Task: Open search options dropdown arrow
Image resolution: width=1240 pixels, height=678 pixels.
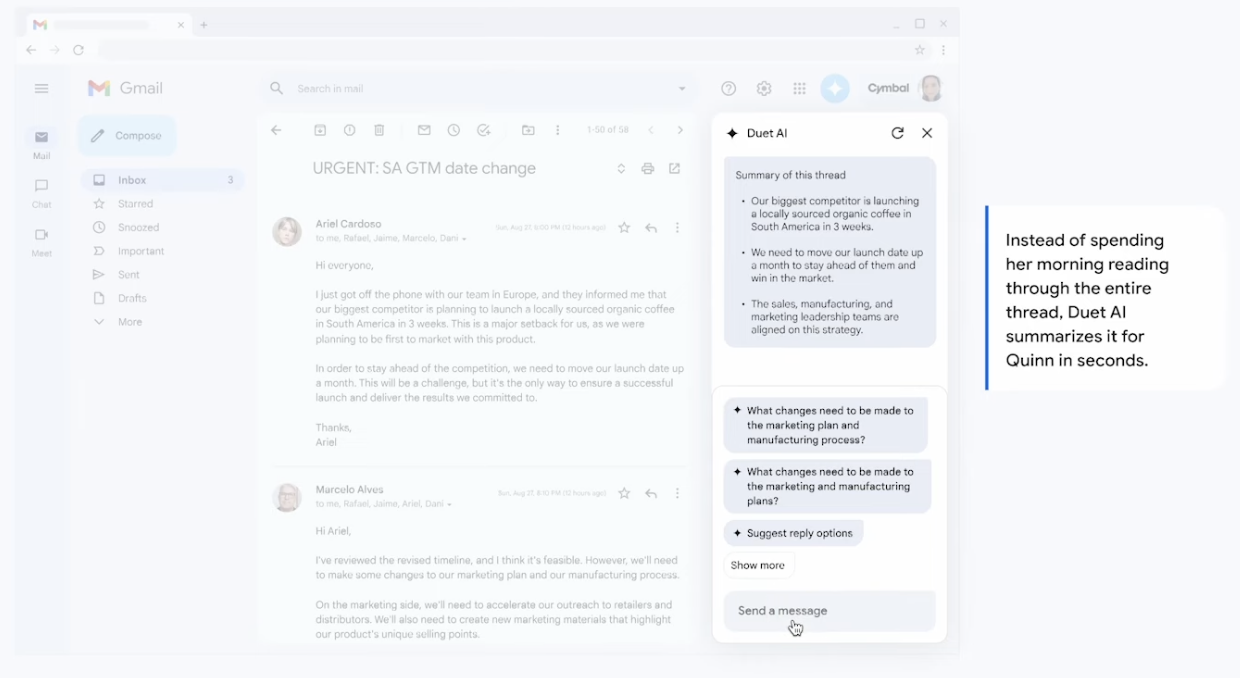Action: click(682, 89)
